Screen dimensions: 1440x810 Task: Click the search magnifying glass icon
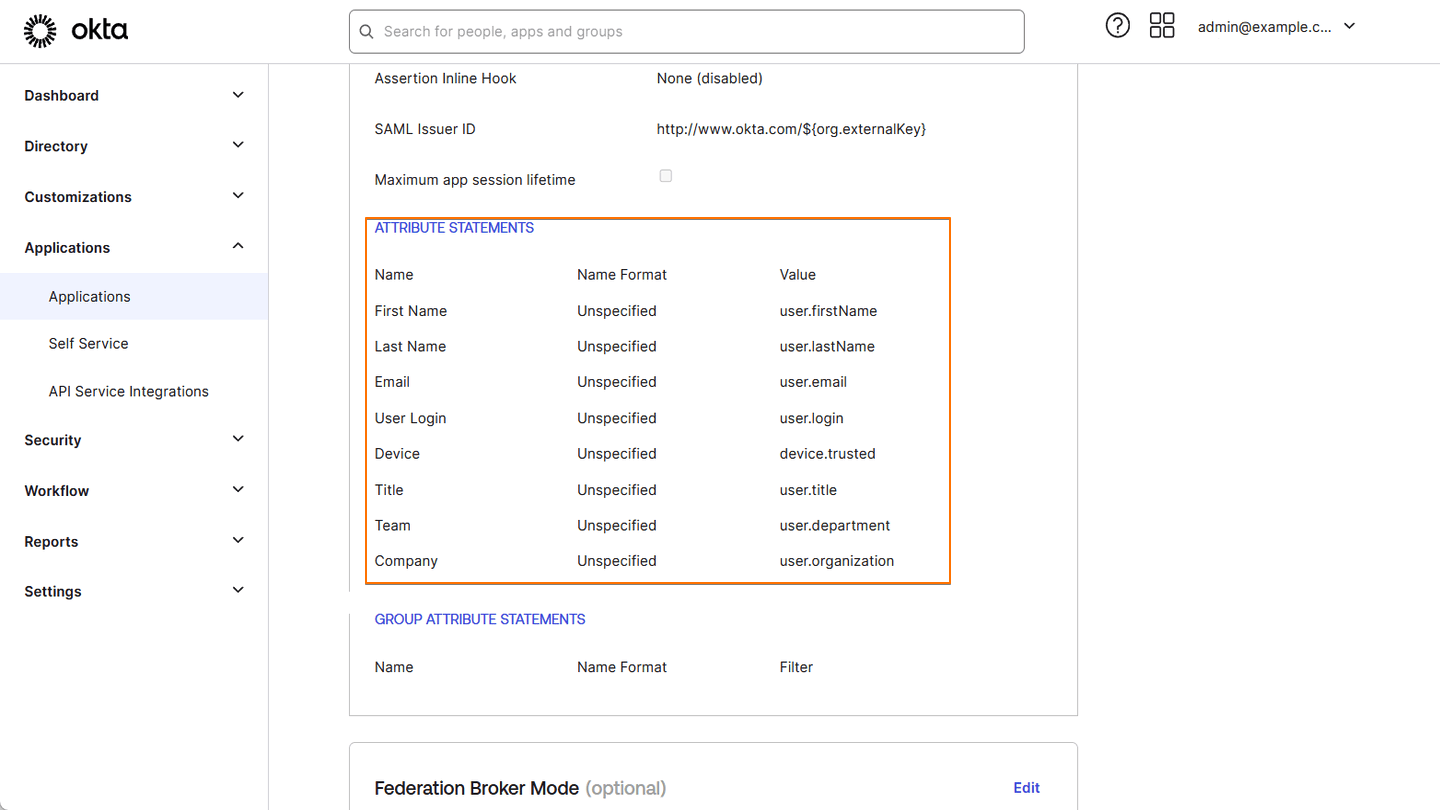click(366, 31)
